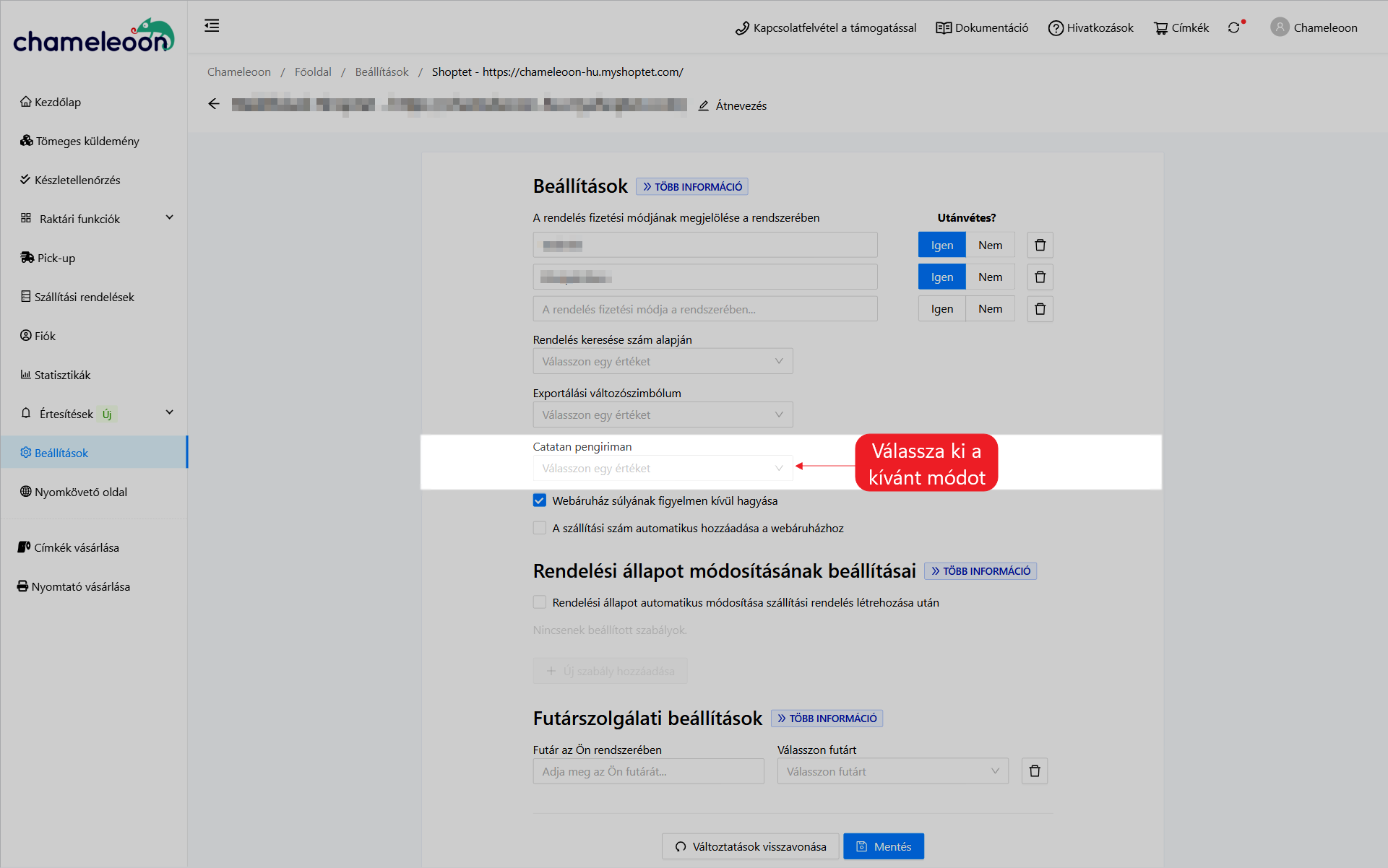Select Nem for the third payment row

[x=990, y=309]
